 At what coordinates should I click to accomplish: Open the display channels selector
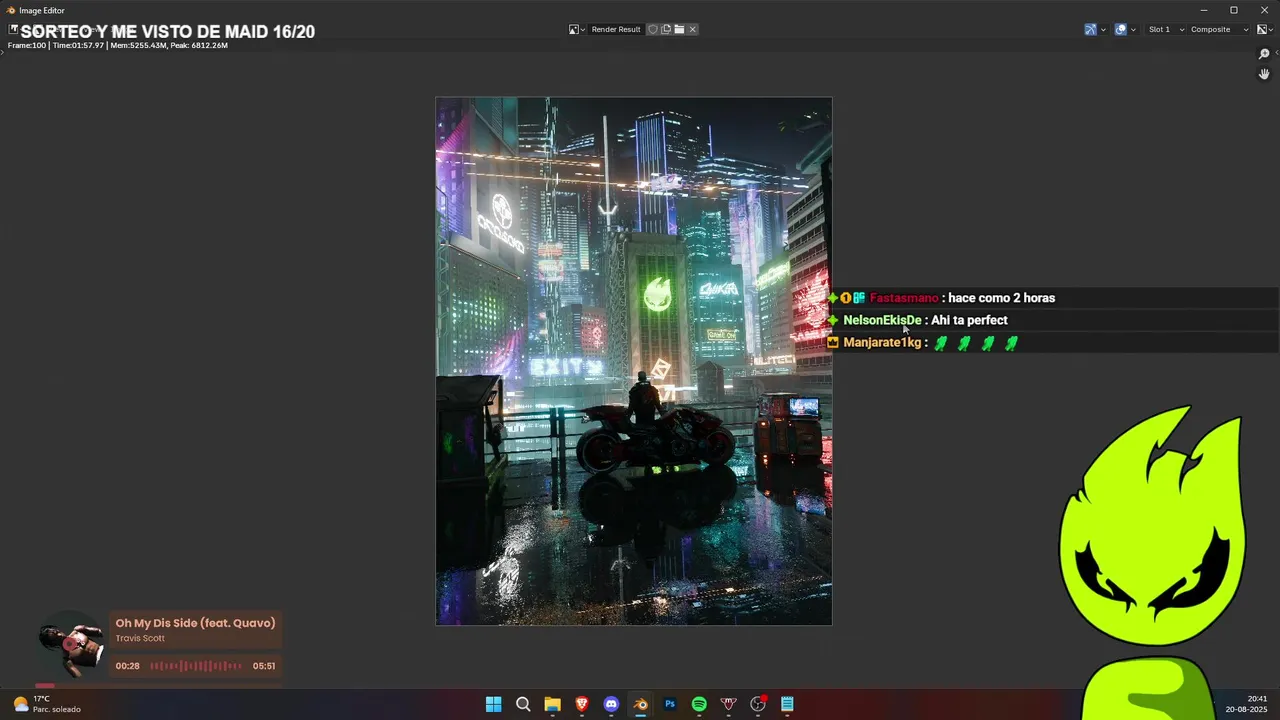click(x=1264, y=29)
